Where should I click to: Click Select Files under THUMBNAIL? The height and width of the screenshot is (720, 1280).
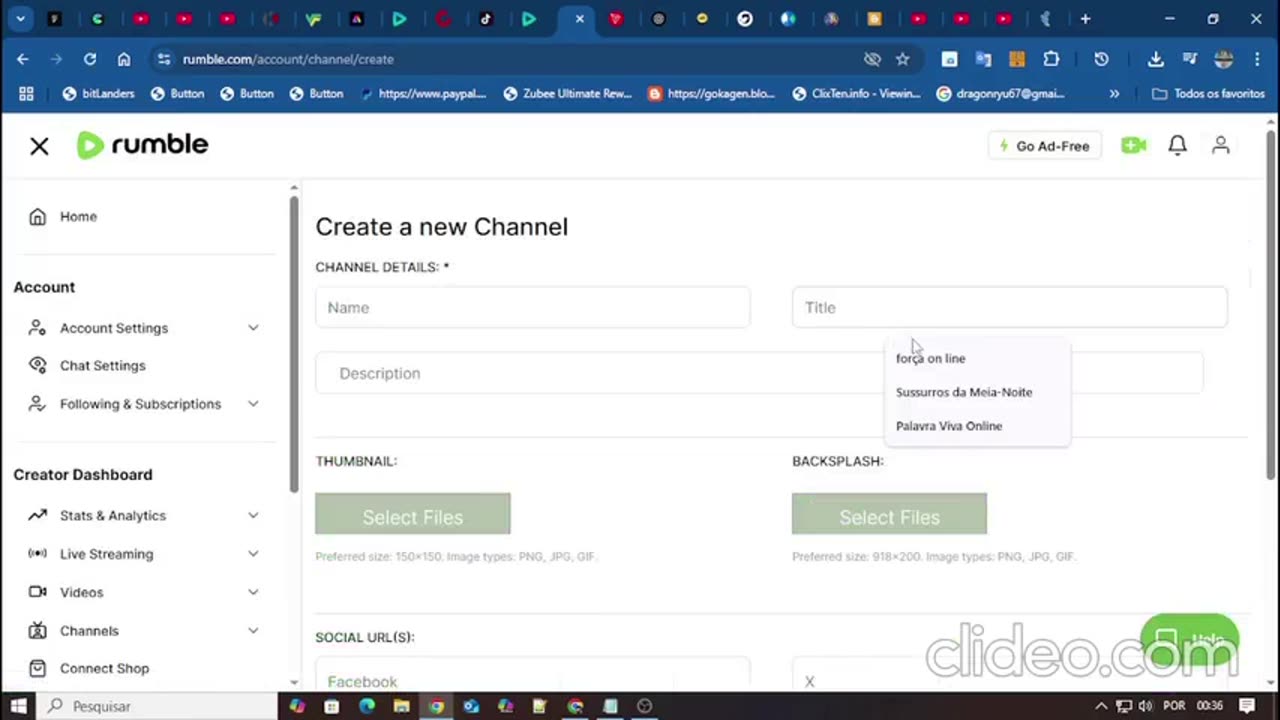click(412, 514)
